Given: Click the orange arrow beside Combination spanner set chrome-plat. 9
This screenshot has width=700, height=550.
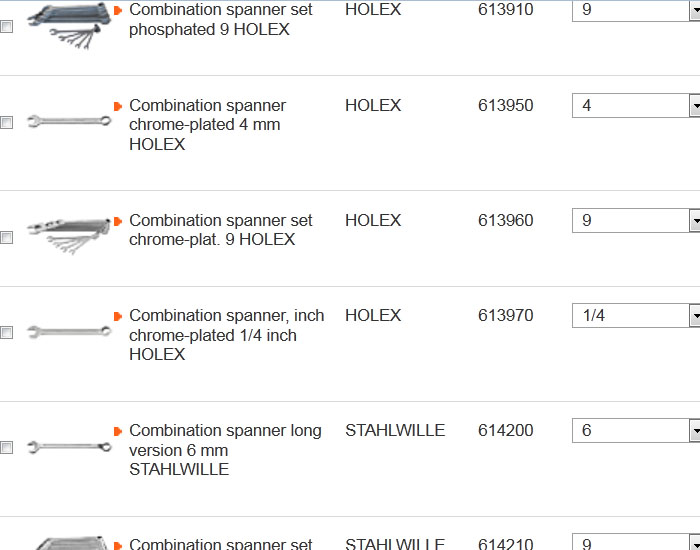Looking at the screenshot, I should tap(118, 220).
